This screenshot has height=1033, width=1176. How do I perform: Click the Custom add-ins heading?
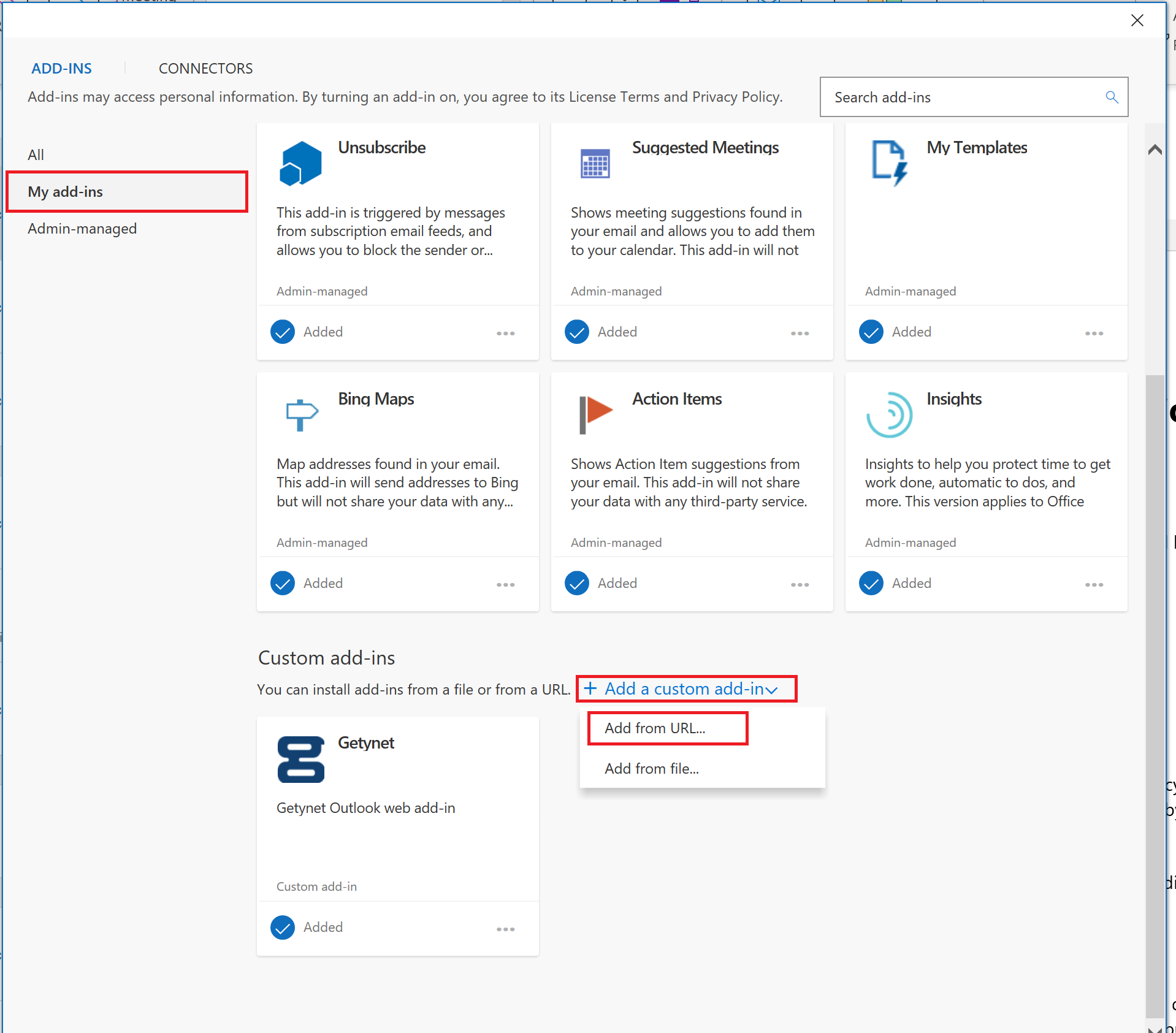click(x=326, y=658)
